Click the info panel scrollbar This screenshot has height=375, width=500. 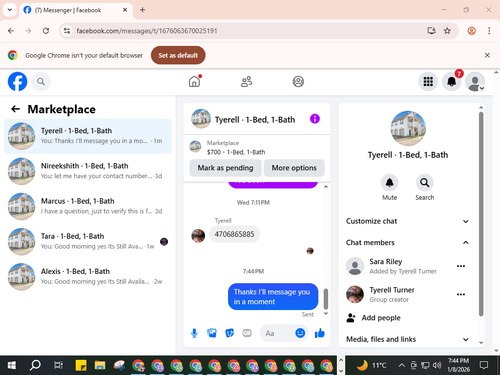[x=481, y=214]
